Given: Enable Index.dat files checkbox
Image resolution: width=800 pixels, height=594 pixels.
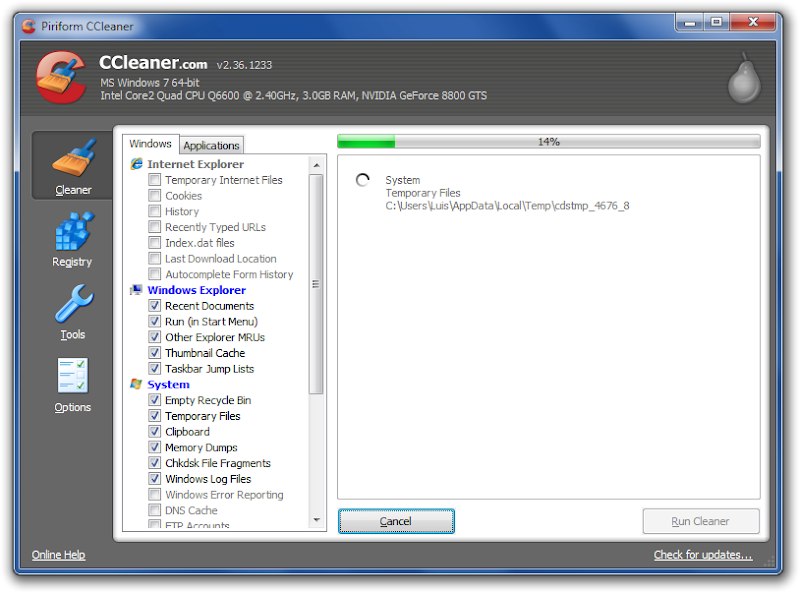Looking at the screenshot, I should tap(154, 243).
